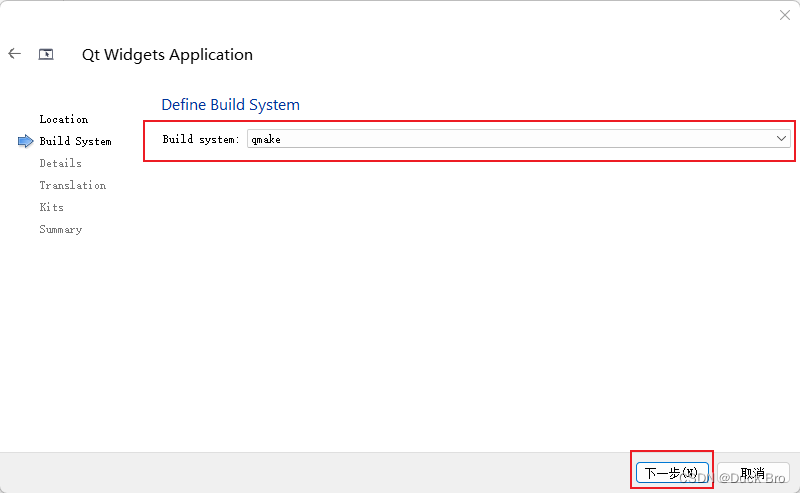The width and height of the screenshot is (800, 493).
Task: Click the back arrow icon
Action: coord(14,54)
